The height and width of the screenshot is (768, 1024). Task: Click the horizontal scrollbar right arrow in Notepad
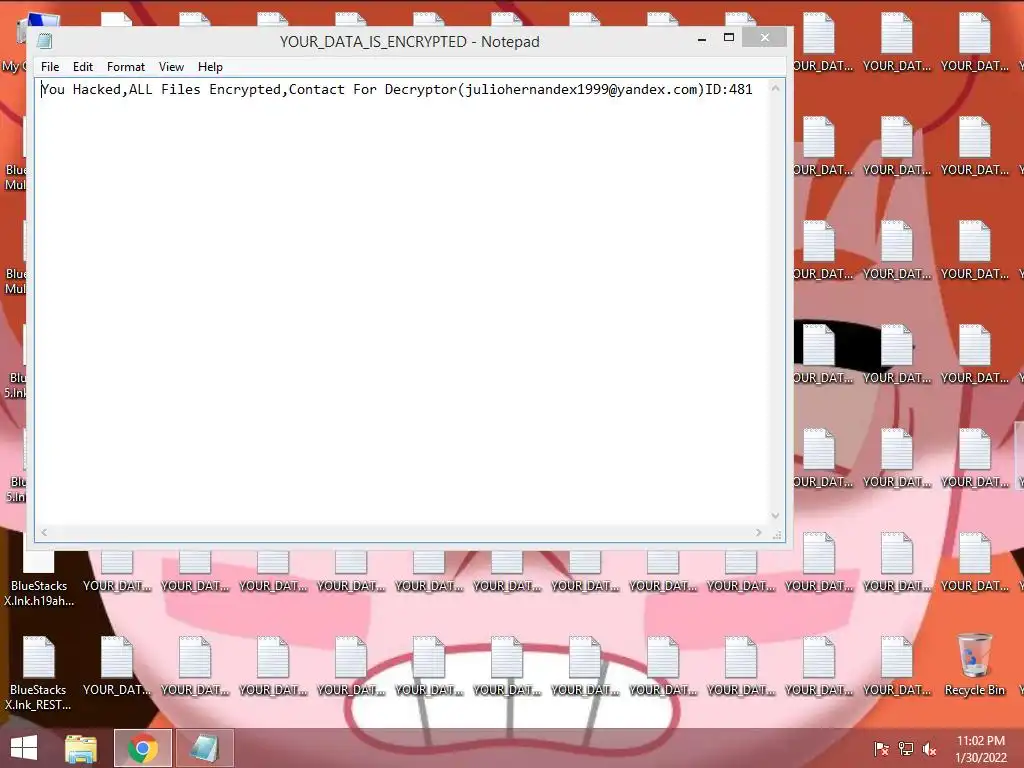(x=758, y=532)
